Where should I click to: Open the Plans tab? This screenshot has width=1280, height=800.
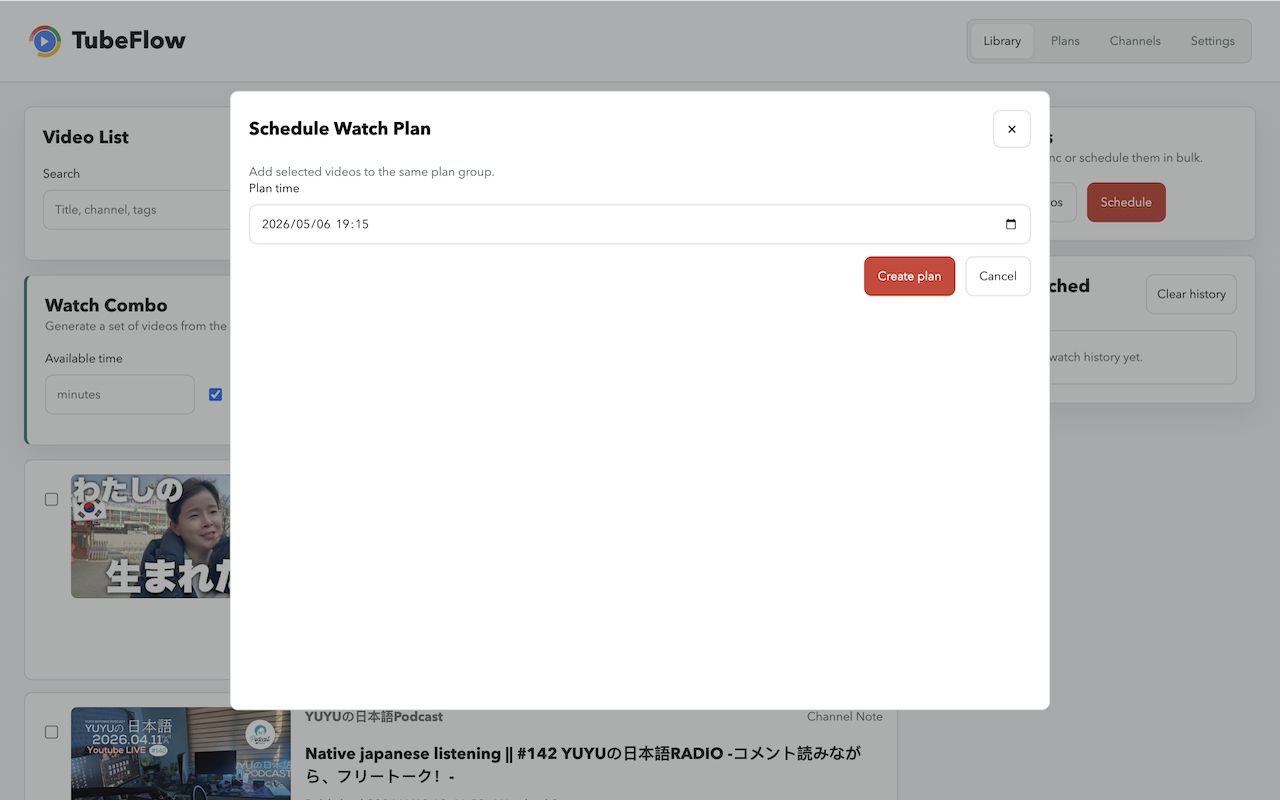click(1065, 41)
